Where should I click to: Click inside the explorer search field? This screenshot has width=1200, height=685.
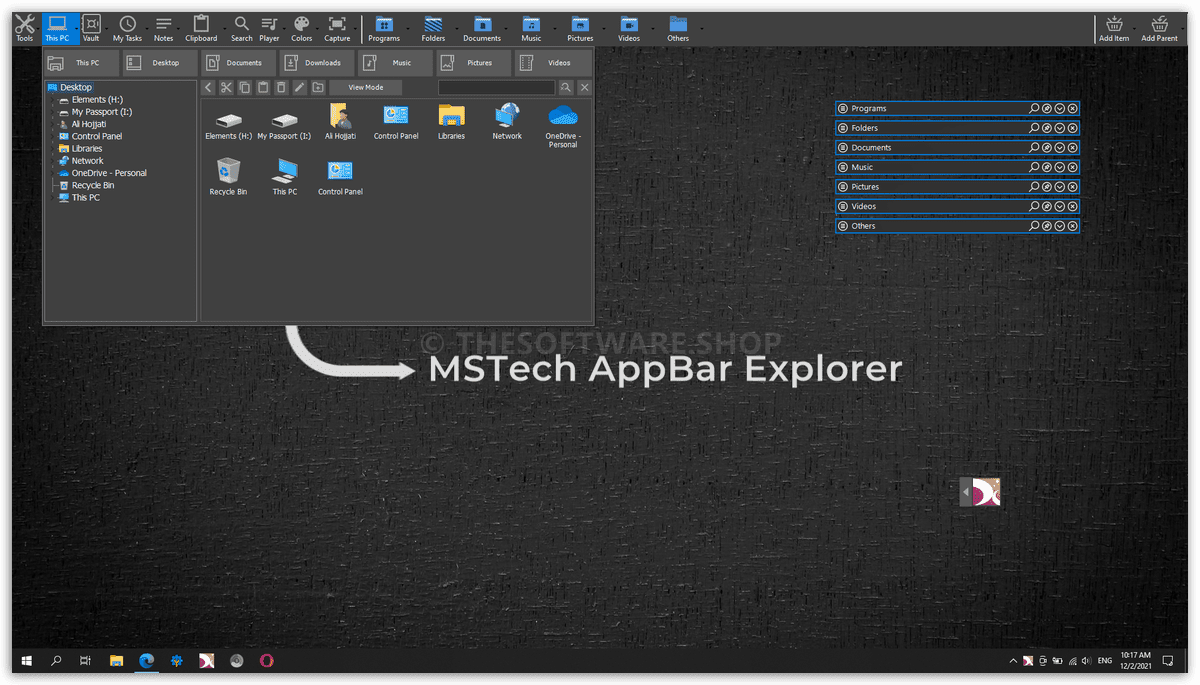pyautogui.click(x=496, y=88)
